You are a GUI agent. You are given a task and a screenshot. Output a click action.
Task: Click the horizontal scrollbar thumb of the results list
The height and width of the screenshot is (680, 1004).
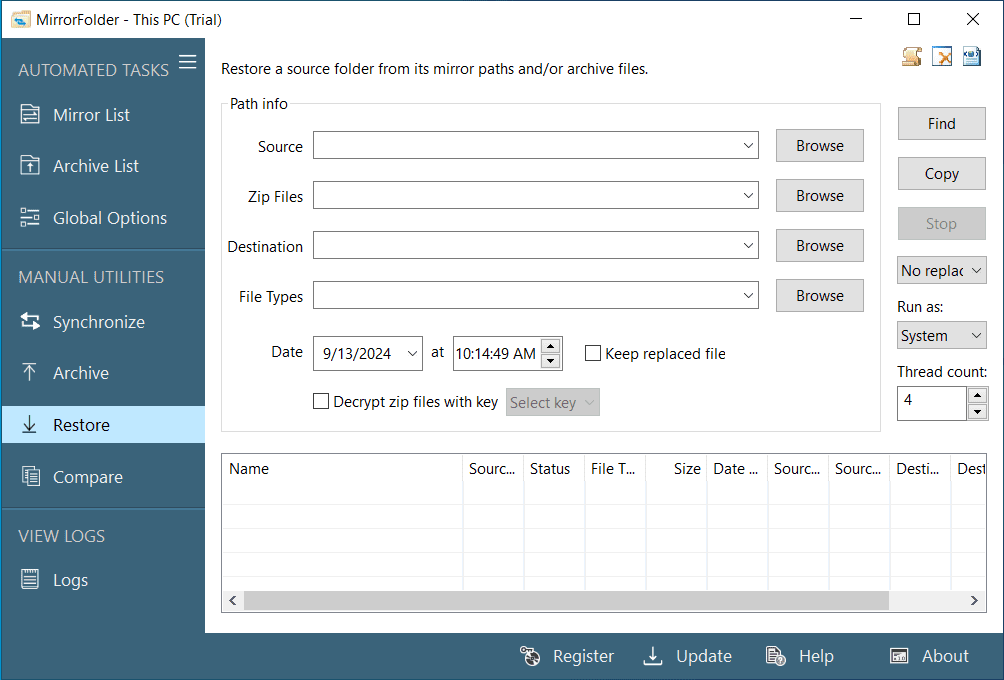pyautogui.click(x=566, y=601)
